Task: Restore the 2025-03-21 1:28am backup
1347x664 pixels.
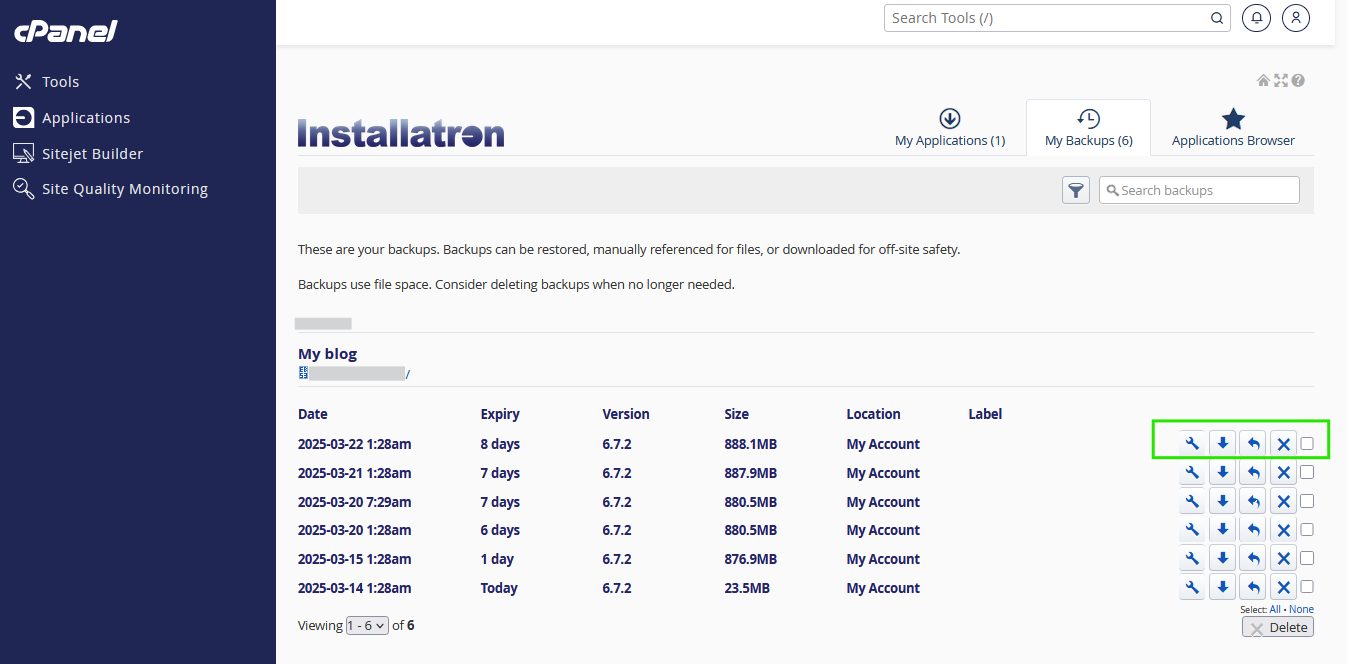Action: coord(1253,473)
